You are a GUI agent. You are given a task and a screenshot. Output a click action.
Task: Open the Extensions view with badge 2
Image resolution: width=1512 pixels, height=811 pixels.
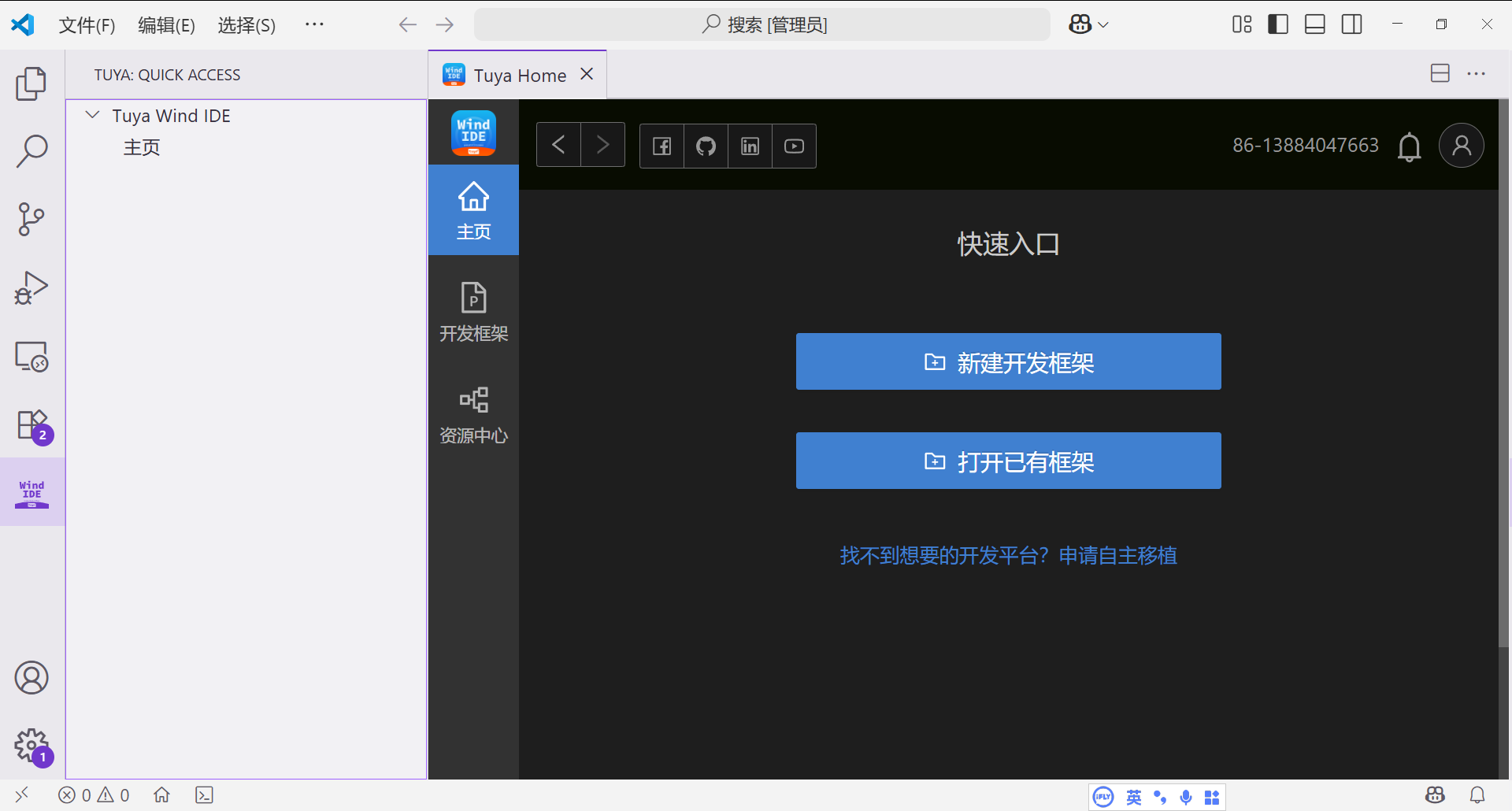click(x=31, y=425)
